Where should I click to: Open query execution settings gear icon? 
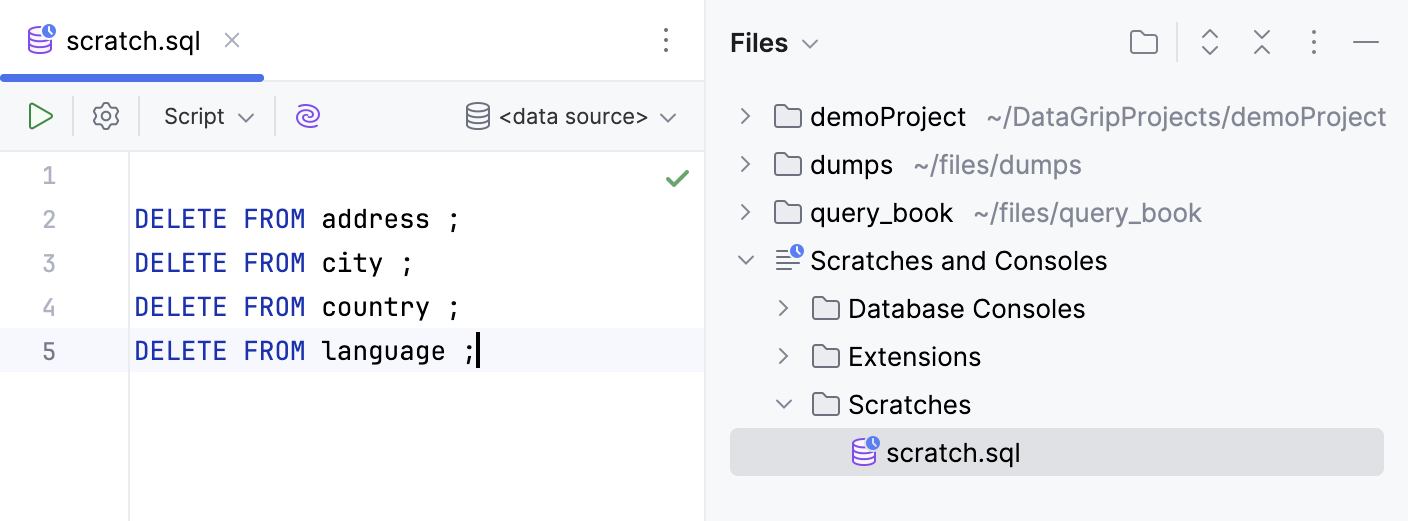[105, 117]
